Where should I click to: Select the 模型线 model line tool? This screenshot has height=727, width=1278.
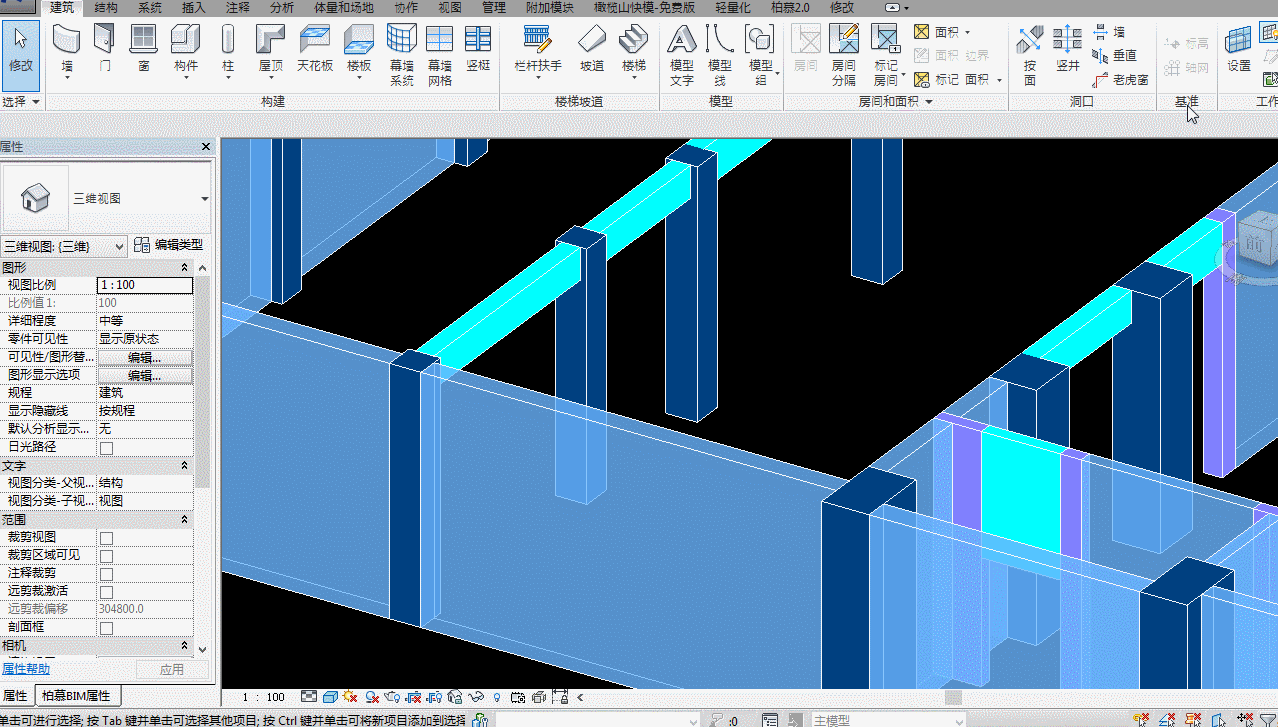(x=720, y=55)
